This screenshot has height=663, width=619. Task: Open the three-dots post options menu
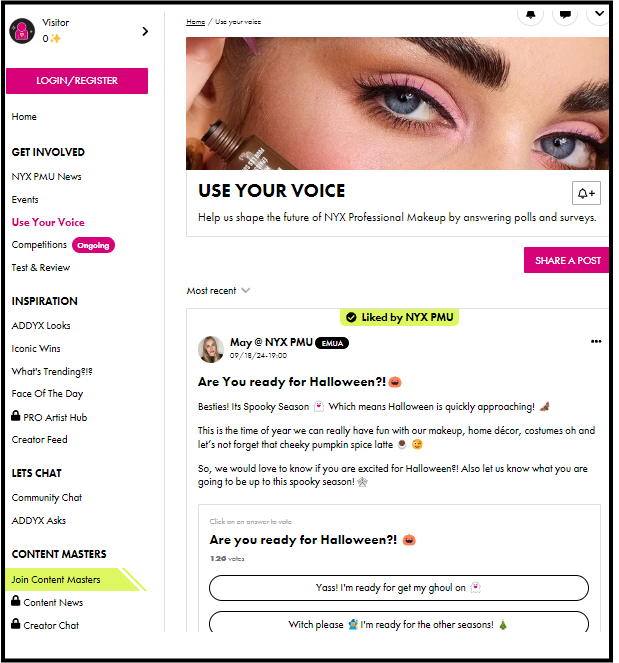coord(596,341)
